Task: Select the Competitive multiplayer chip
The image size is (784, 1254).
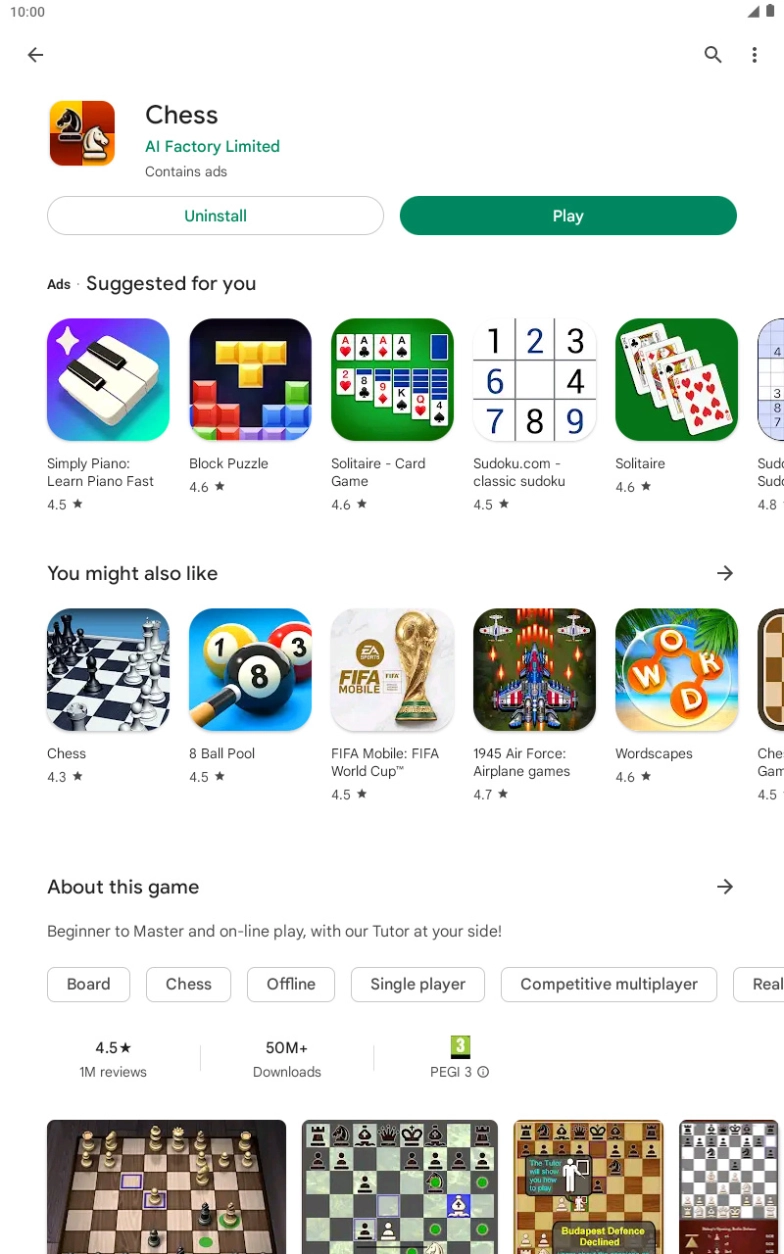Action: (x=609, y=984)
